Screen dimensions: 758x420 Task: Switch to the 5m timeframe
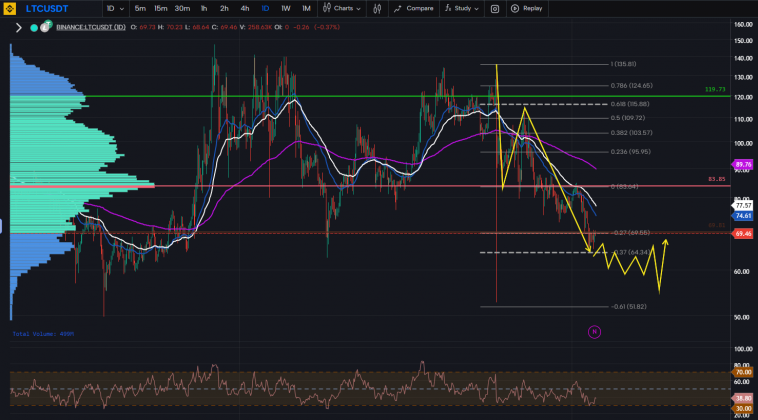click(x=140, y=8)
